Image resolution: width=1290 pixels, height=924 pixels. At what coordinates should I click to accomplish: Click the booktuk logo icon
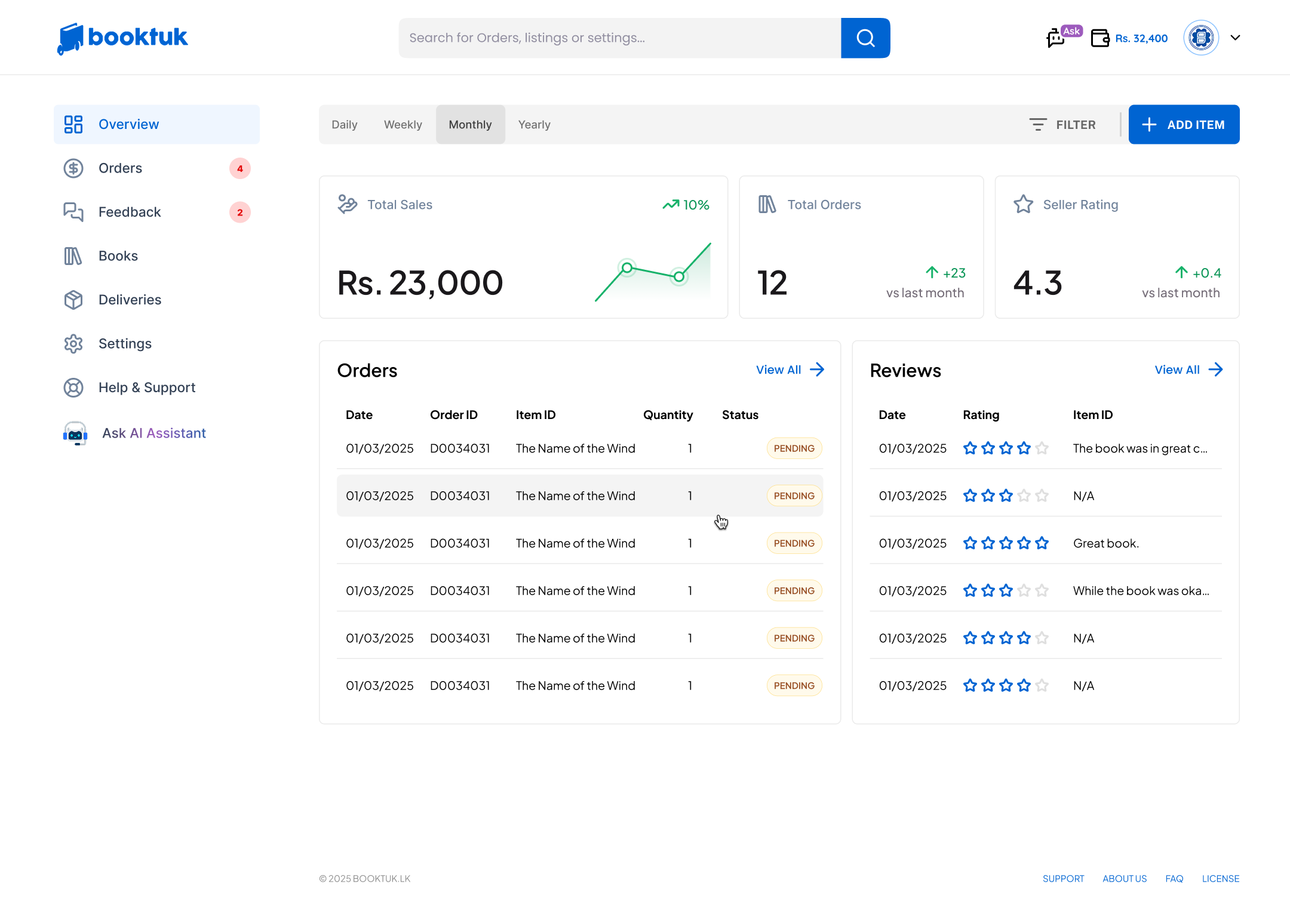pos(70,38)
